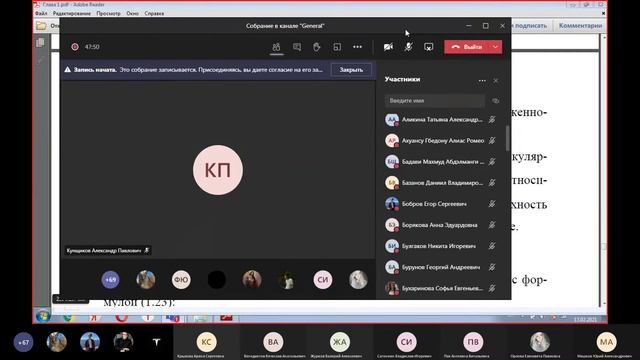Viewport: 640px width, 360px height.
Task: Click mic icon for Базанов Даниил
Action: point(492,183)
